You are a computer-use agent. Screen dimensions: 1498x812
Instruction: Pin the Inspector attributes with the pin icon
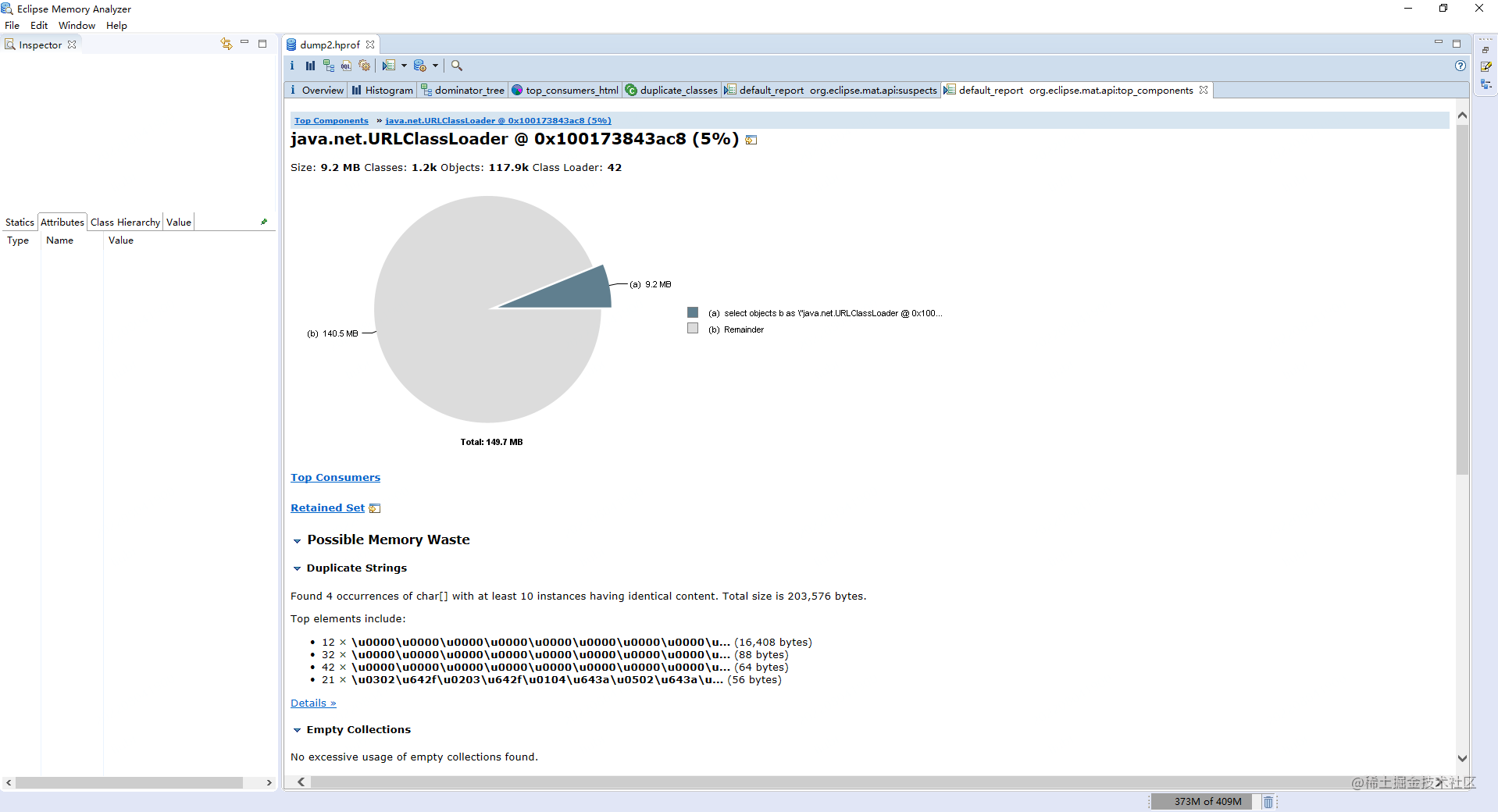click(264, 222)
